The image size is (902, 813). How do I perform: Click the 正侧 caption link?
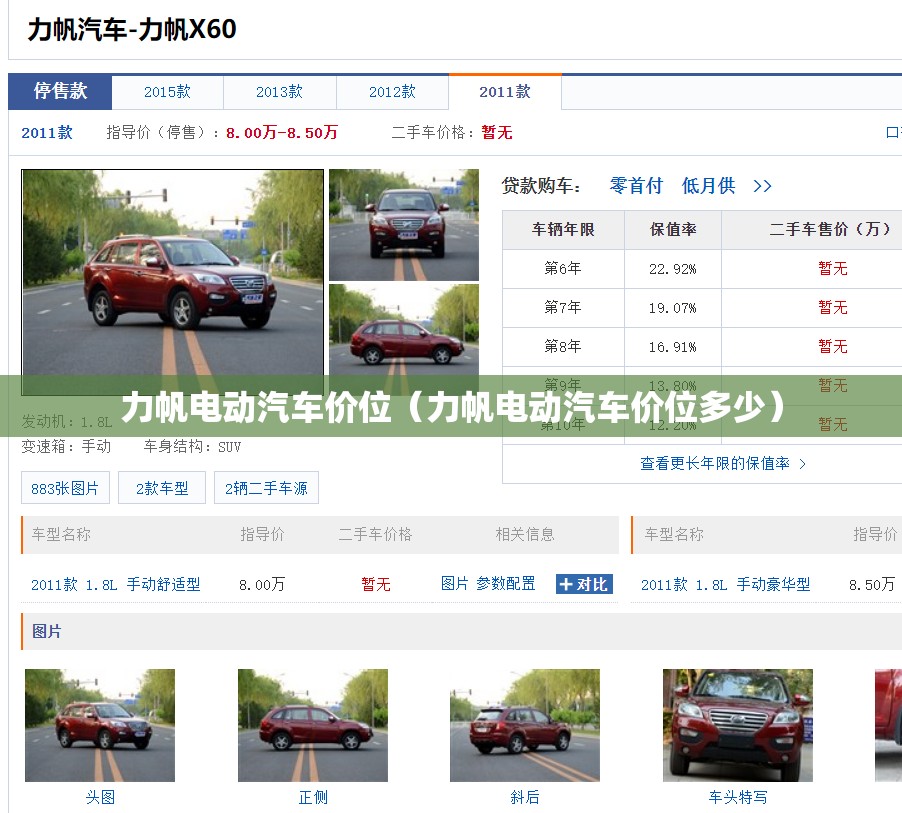[x=313, y=797]
